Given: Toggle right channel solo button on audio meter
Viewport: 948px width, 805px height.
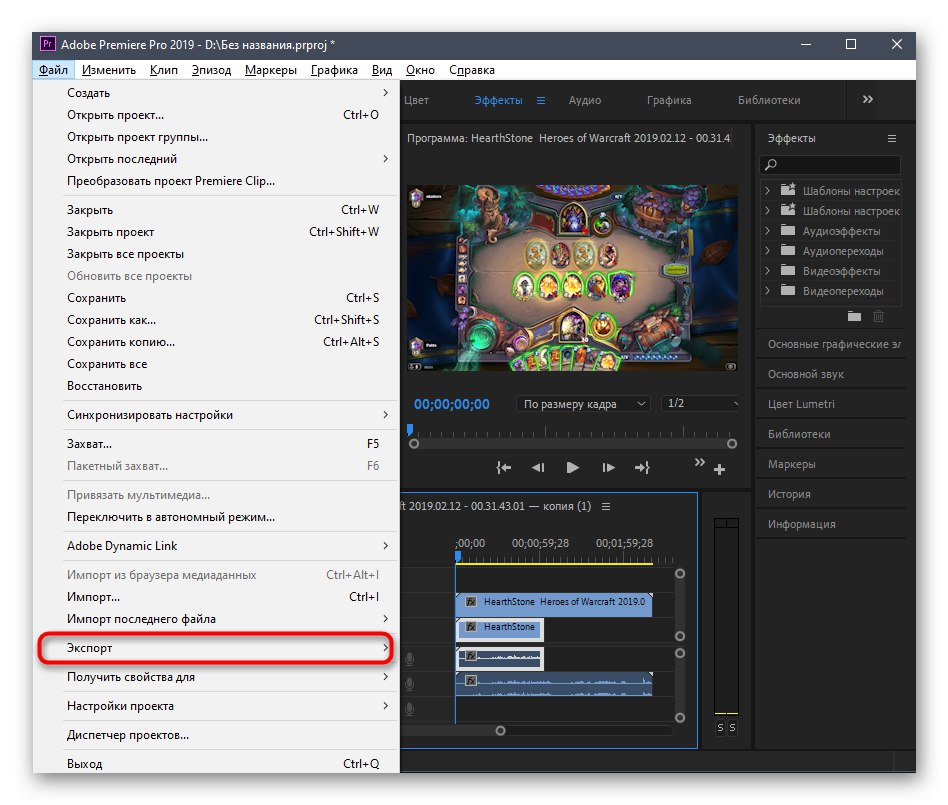Looking at the screenshot, I should coord(732,727).
